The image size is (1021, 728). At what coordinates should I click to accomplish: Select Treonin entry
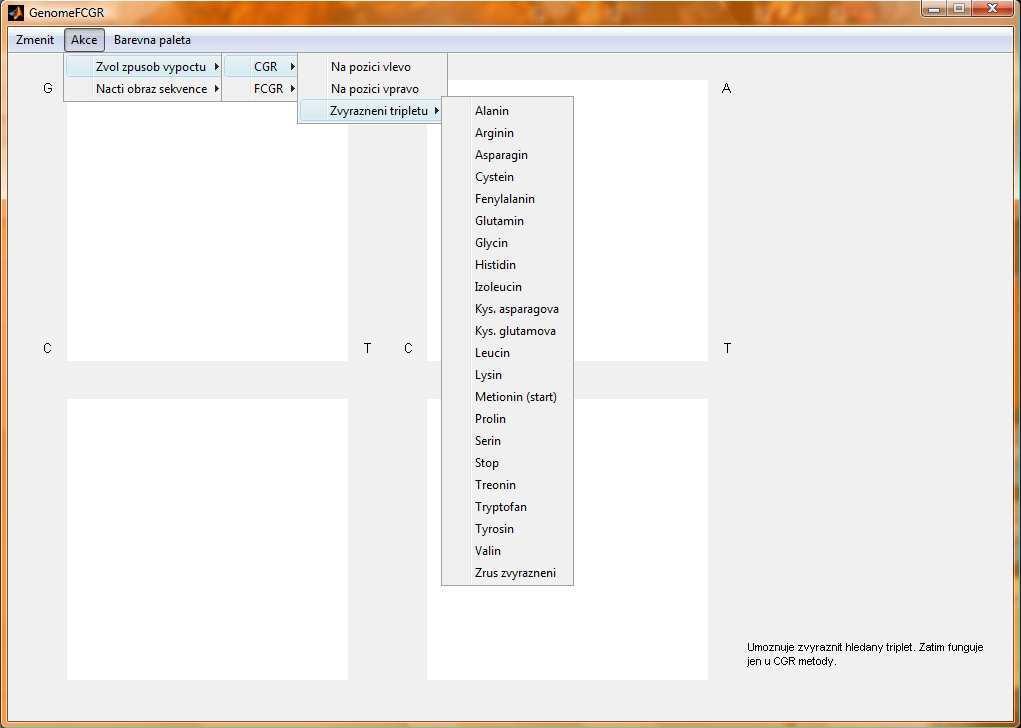pyautogui.click(x=507, y=485)
